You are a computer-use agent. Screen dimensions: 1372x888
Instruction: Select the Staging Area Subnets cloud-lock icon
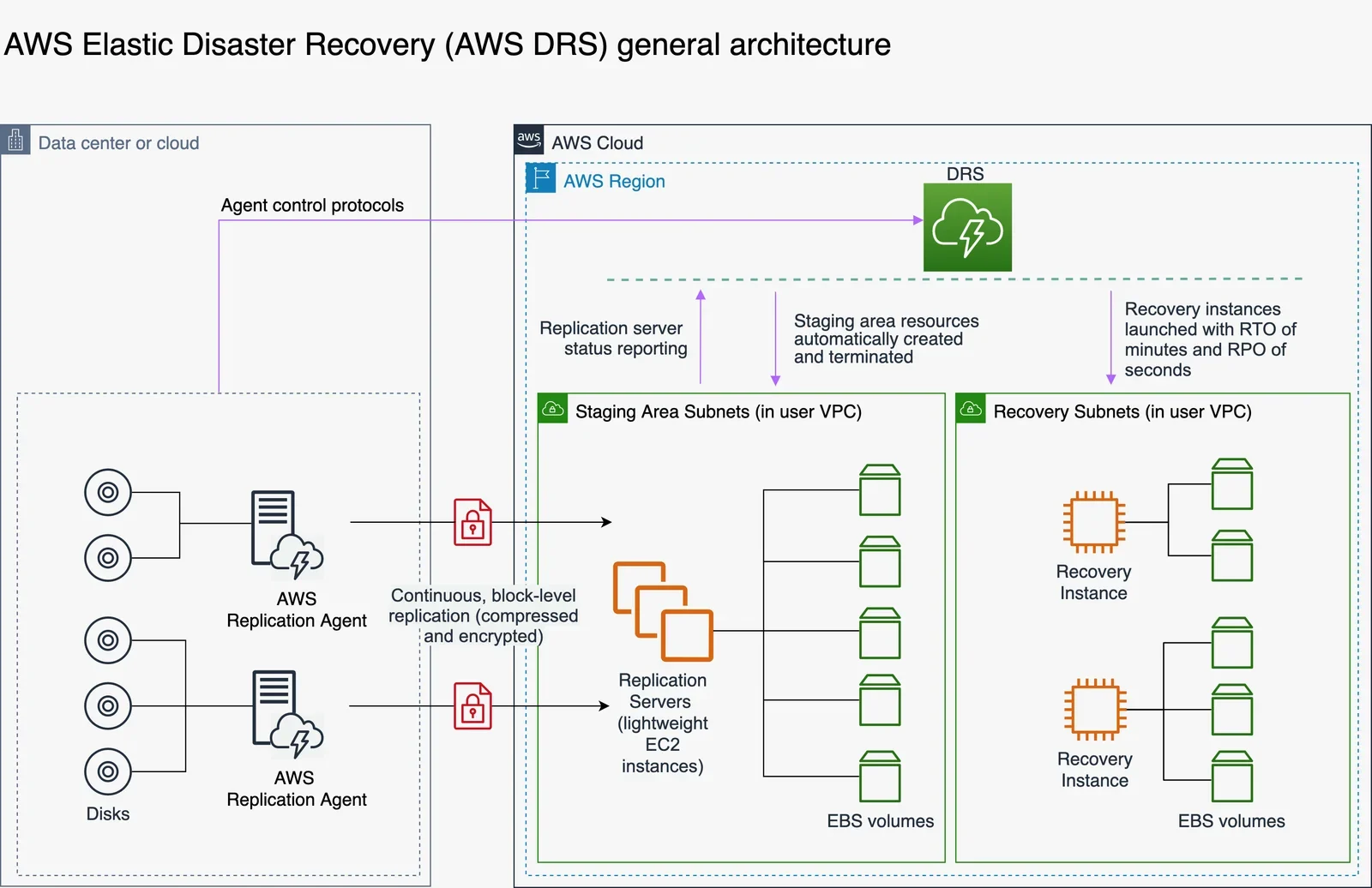553,409
